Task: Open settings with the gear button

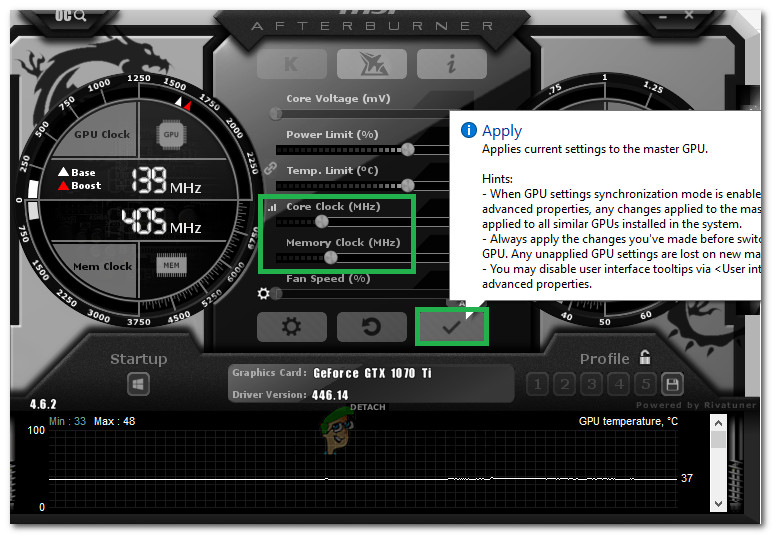Action: [292, 327]
